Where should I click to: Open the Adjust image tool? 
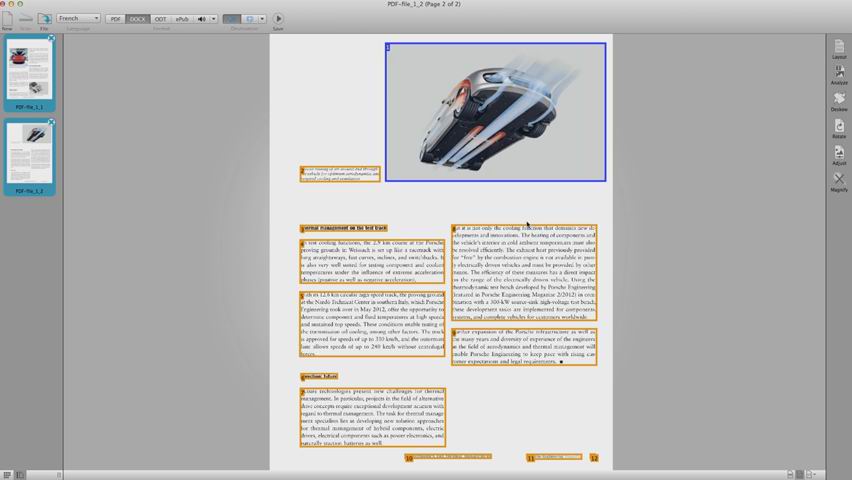839,153
